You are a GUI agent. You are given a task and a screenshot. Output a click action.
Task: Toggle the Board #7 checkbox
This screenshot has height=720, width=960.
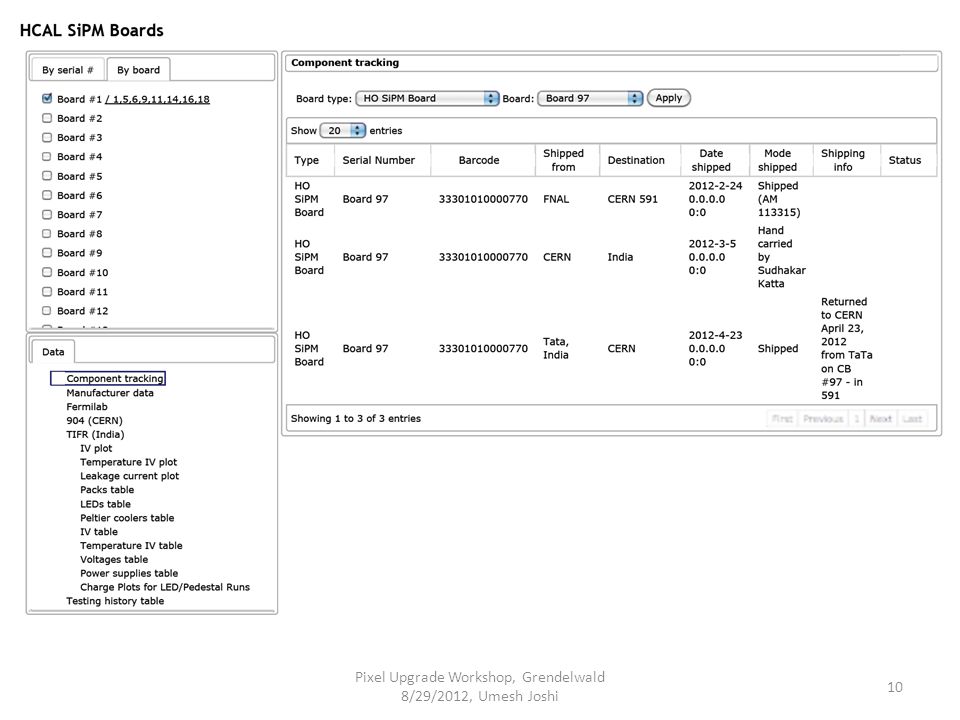coord(47,214)
